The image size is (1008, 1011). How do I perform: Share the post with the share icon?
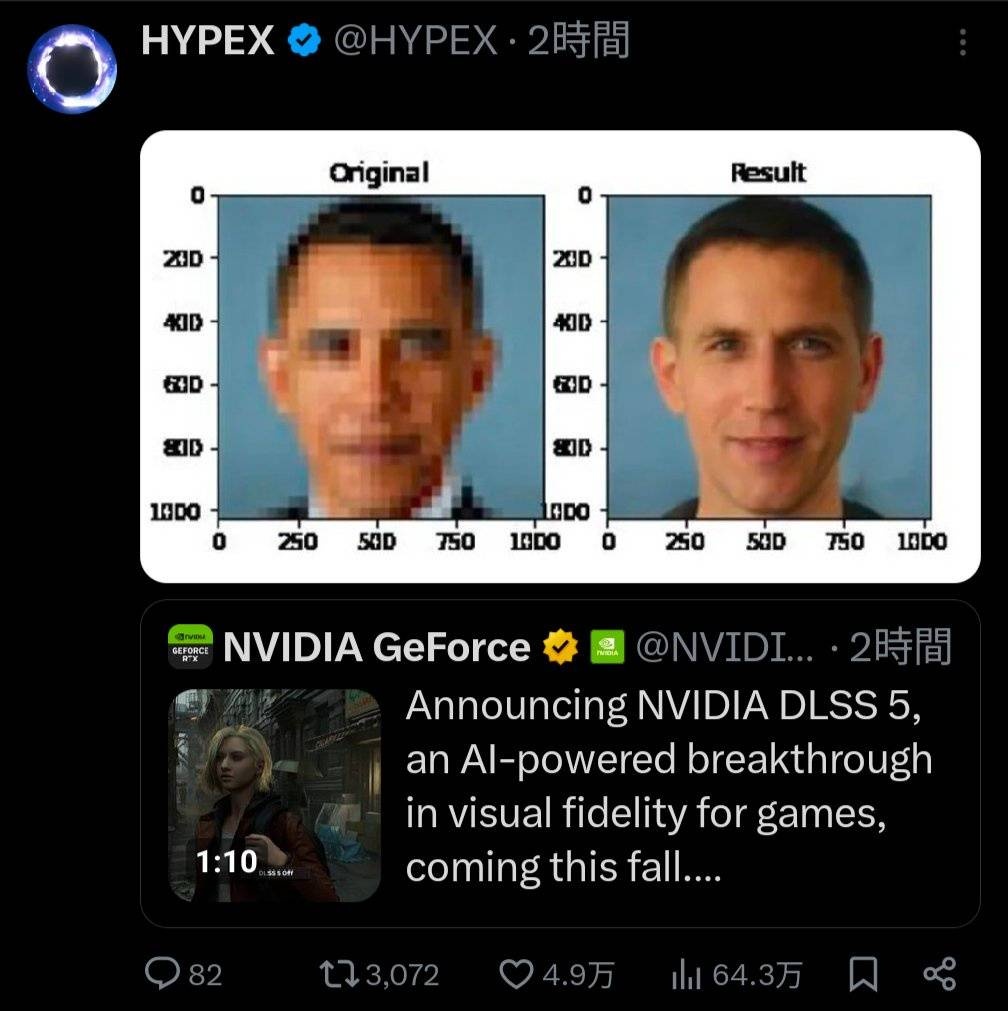(x=940, y=974)
